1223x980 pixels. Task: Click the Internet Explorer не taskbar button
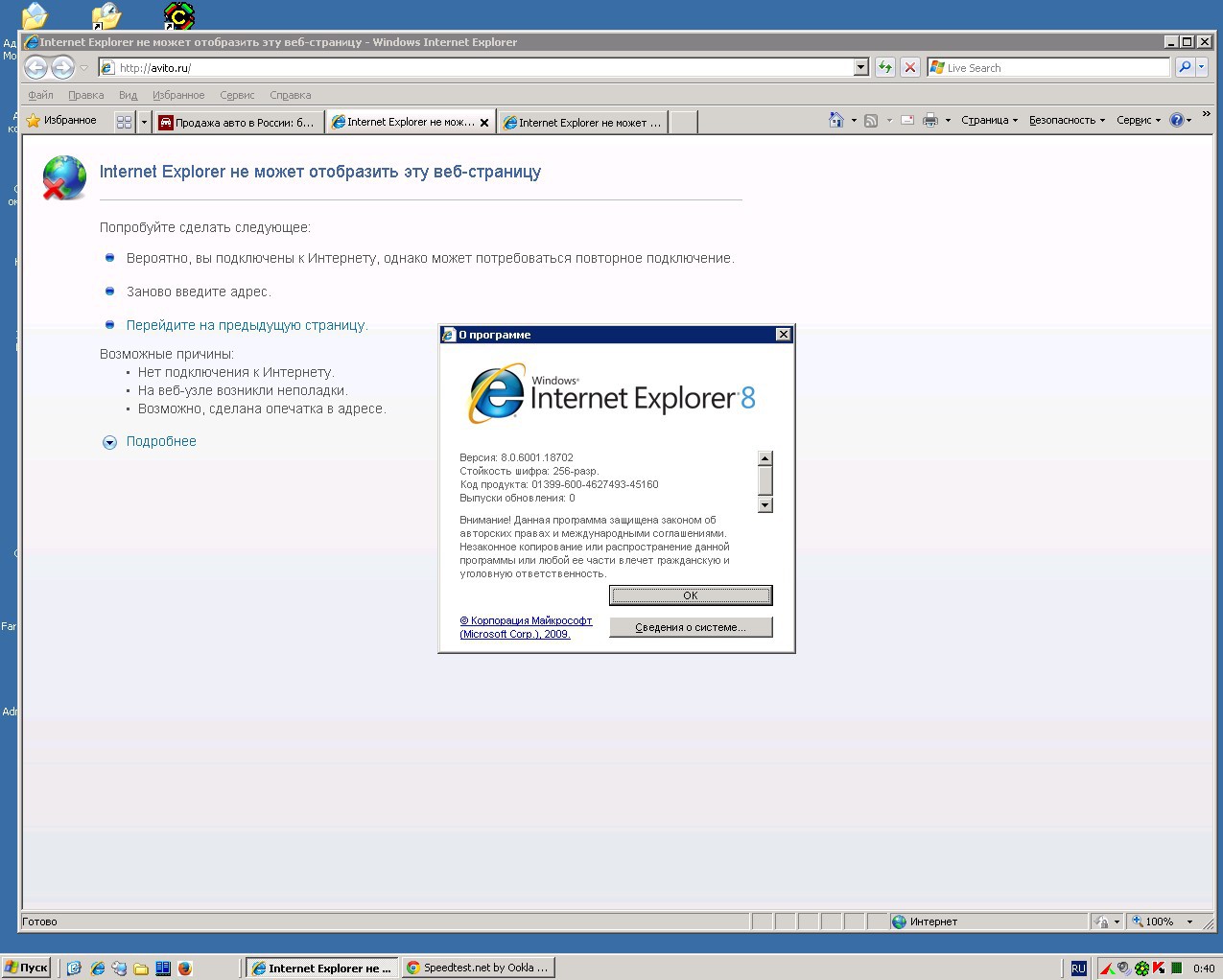pos(322,968)
